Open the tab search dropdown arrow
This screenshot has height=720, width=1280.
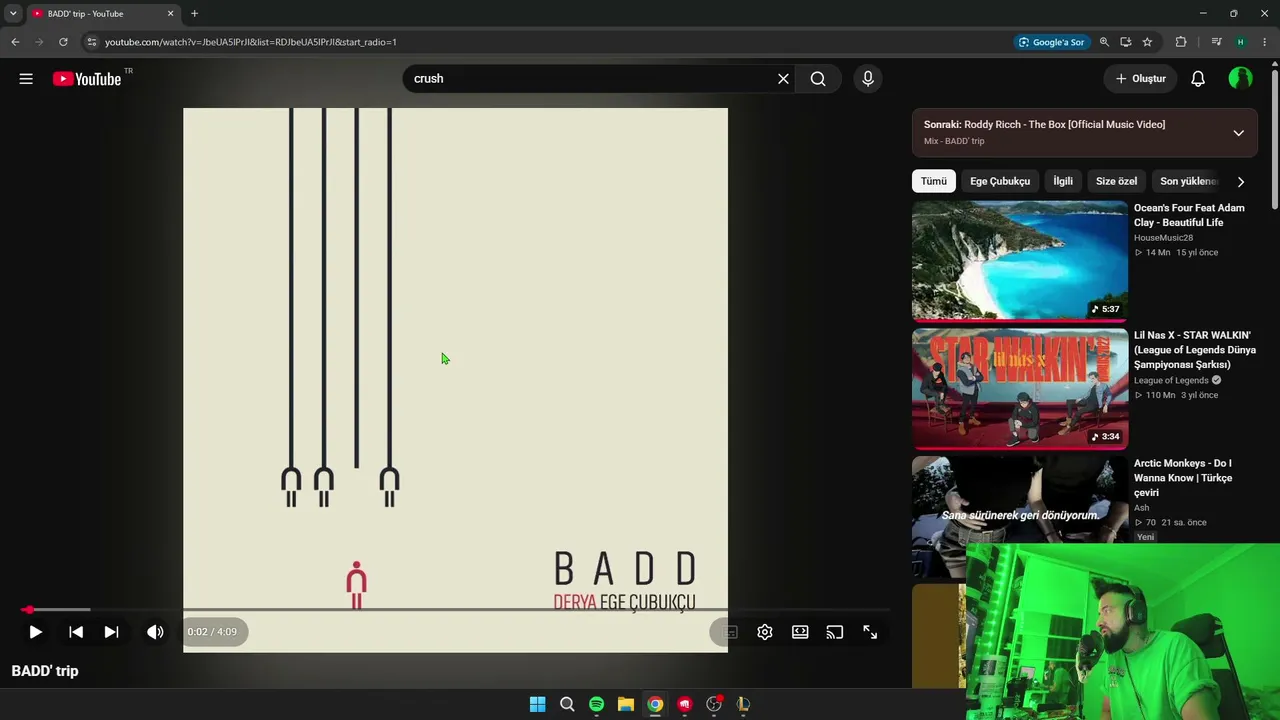[13, 14]
